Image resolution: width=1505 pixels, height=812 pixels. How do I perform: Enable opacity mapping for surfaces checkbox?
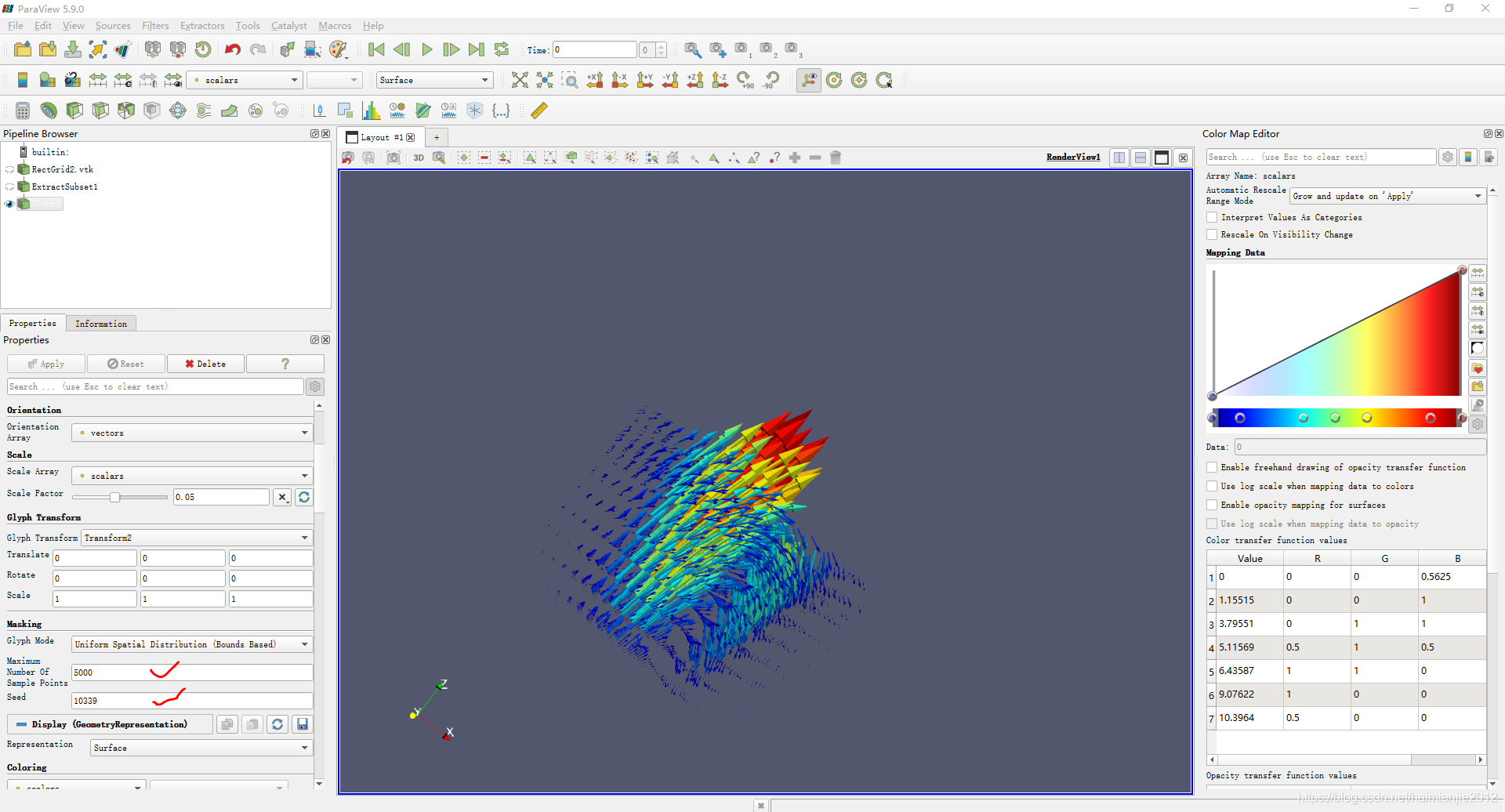pyautogui.click(x=1213, y=505)
